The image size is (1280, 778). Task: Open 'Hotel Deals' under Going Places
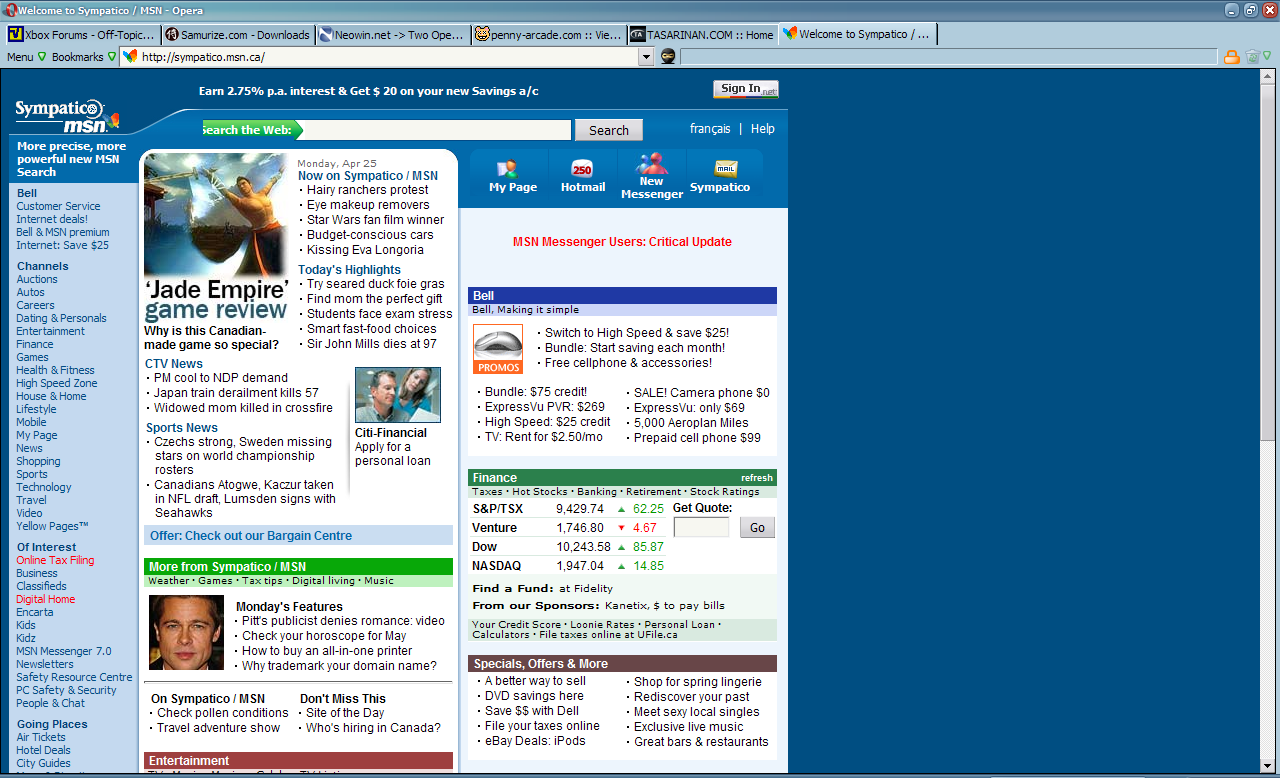43,750
